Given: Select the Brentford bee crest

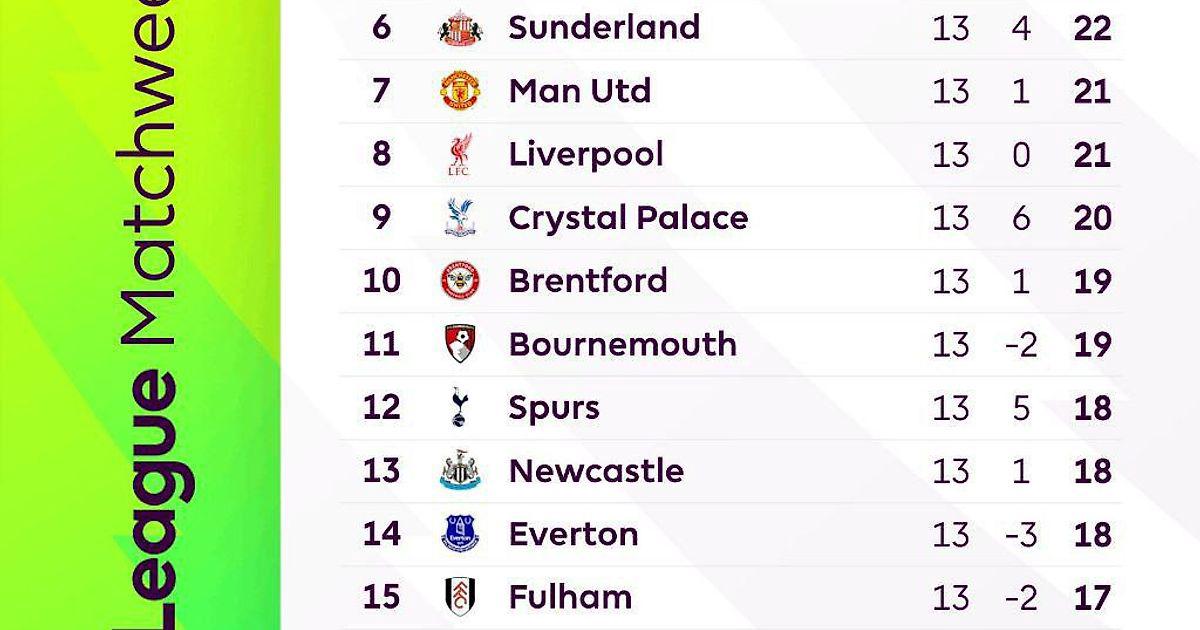Looking at the screenshot, I should coord(460,281).
